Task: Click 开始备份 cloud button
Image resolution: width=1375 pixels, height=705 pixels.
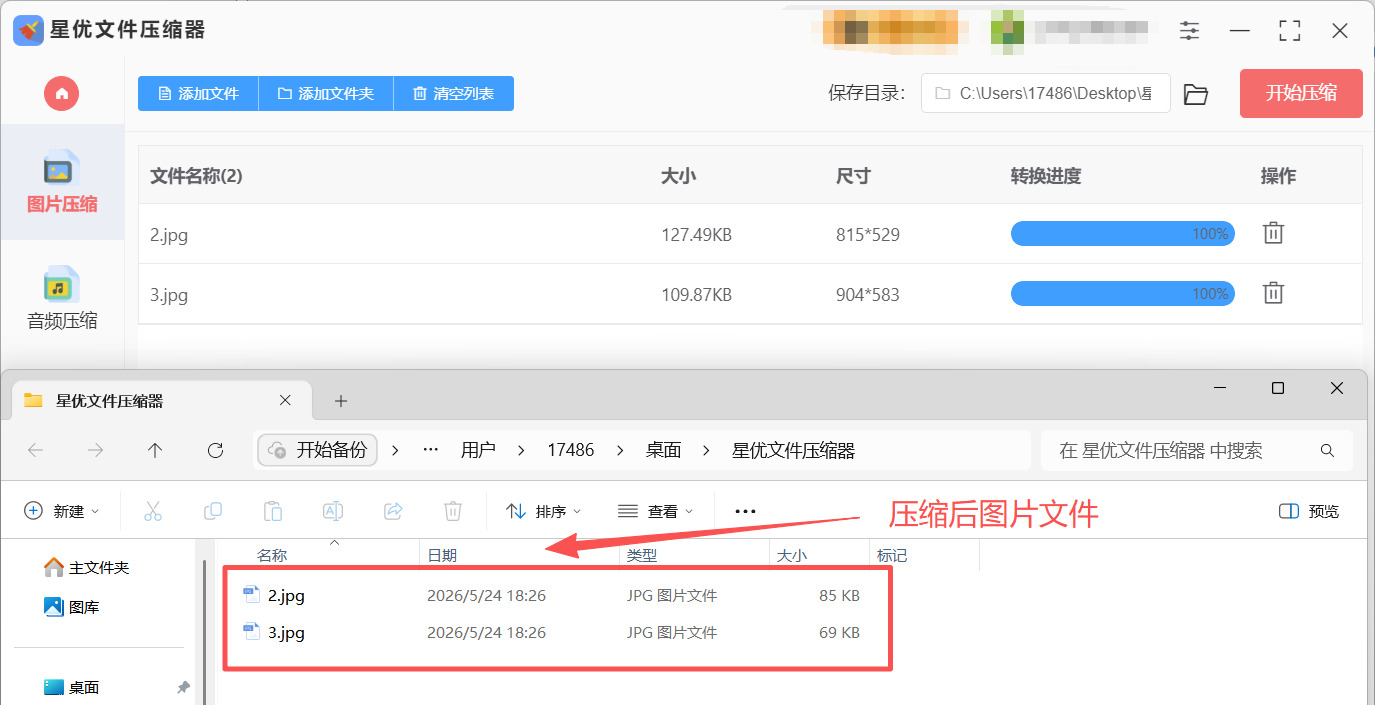Action: (318, 450)
